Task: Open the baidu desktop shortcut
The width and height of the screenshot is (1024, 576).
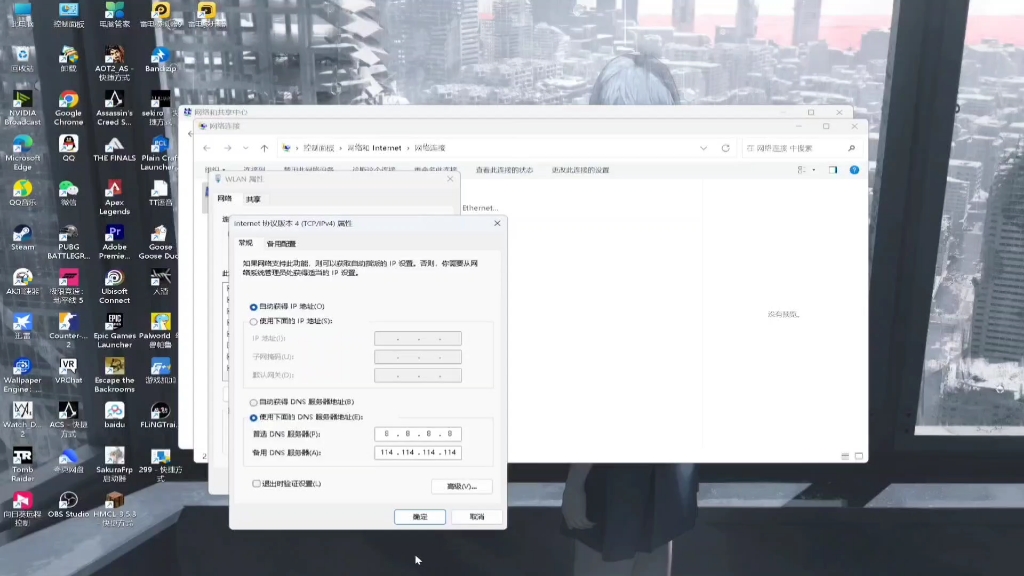Action: coord(114,416)
